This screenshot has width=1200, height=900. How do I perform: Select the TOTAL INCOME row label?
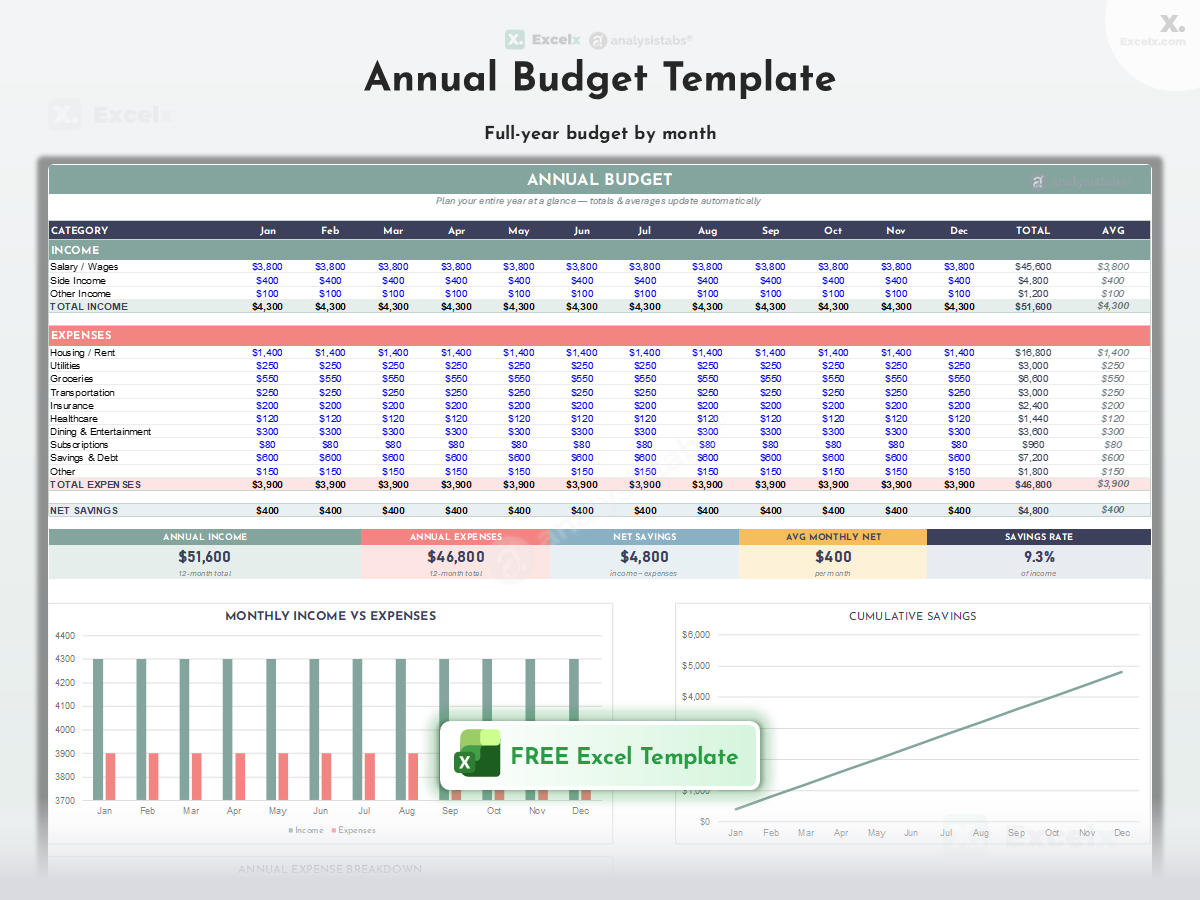click(89, 307)
